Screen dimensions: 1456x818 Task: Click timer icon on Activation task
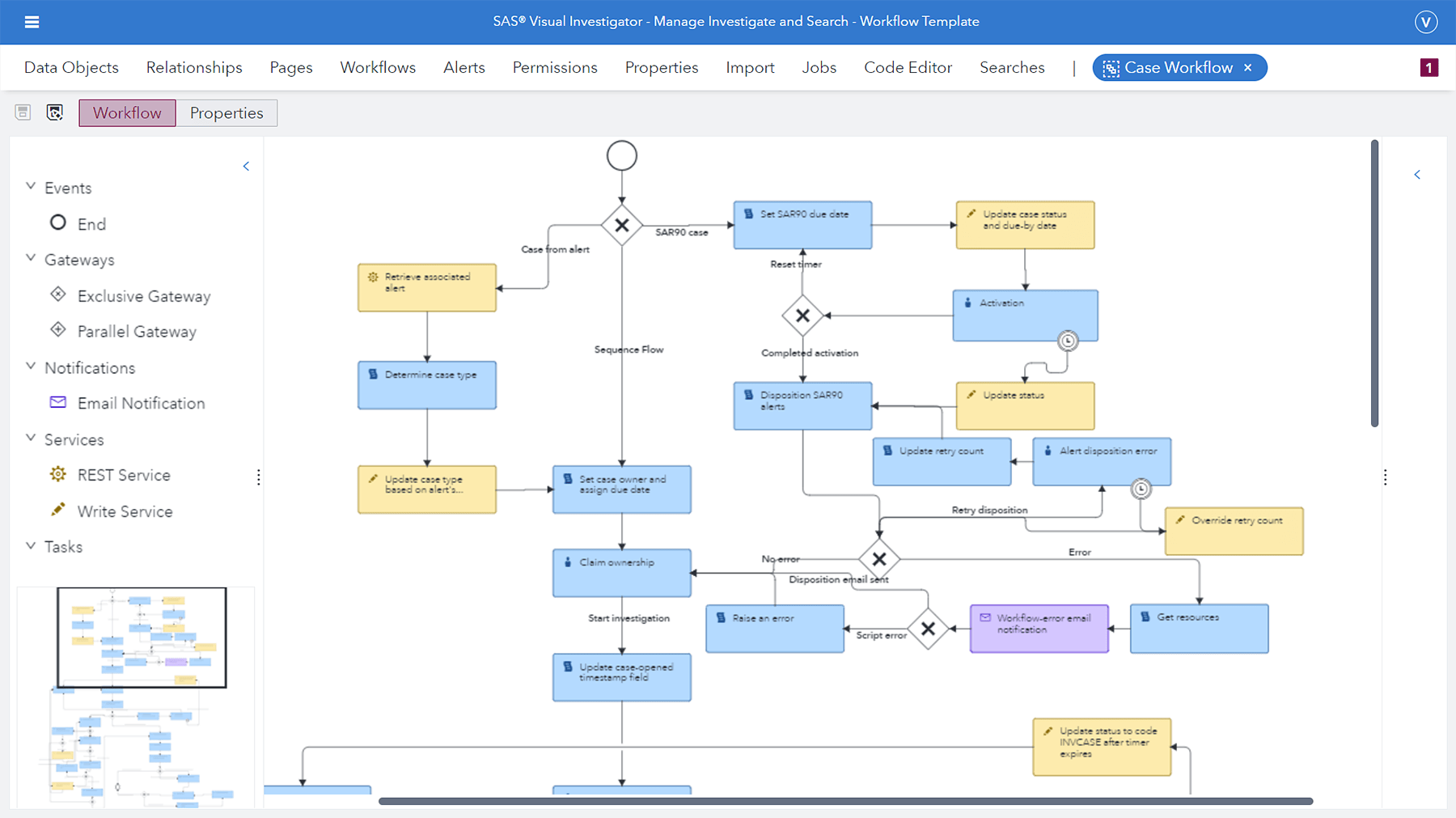(1068, 341)
